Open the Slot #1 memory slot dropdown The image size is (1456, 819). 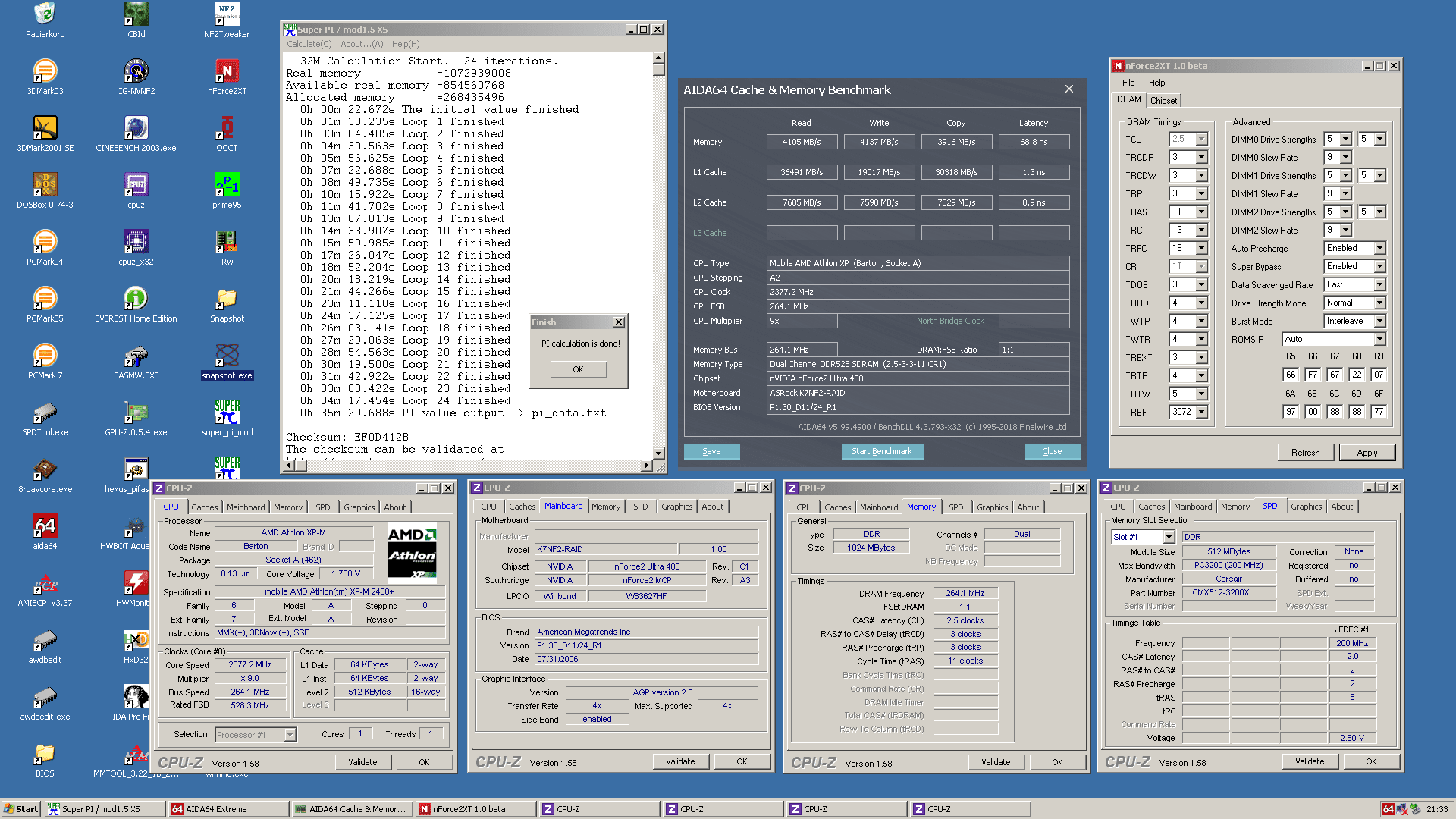point(1169,537)
